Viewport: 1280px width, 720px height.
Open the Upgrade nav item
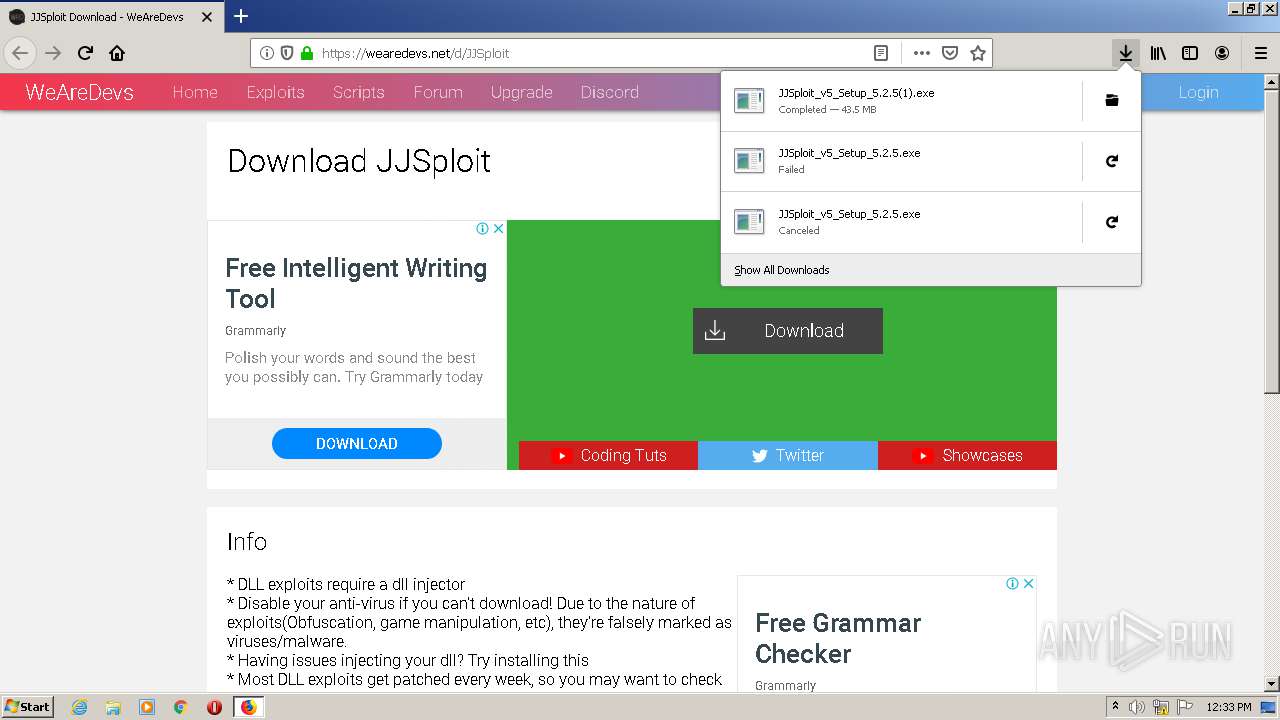click(521, 92)
